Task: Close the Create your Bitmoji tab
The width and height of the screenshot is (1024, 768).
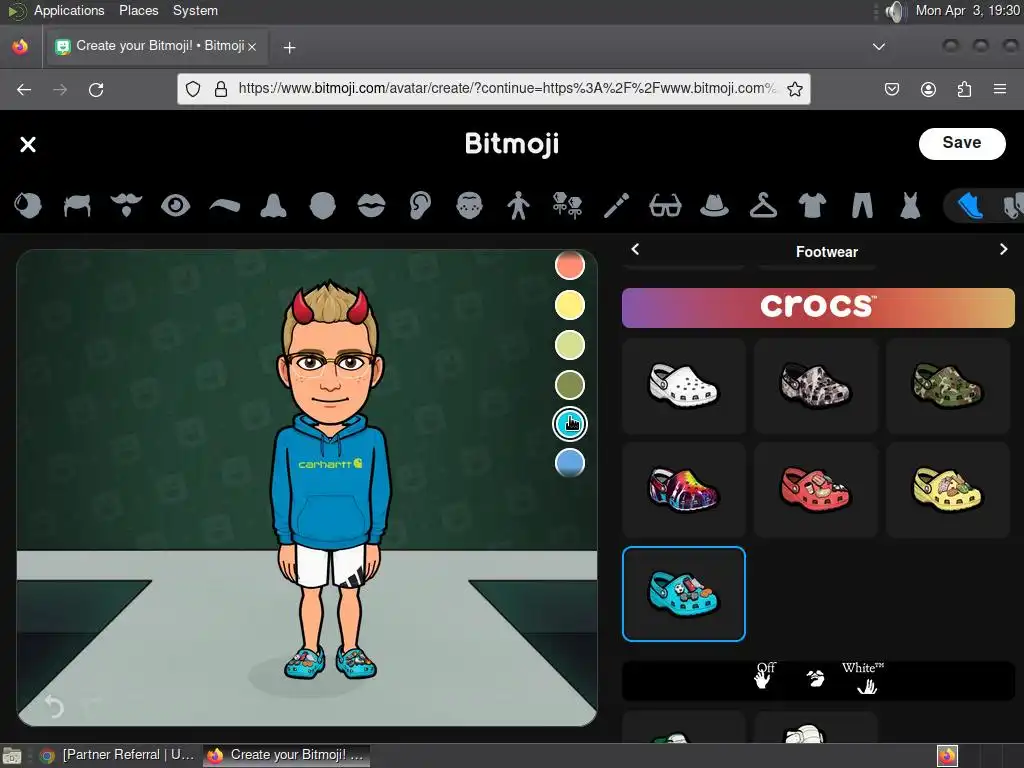Action: 251,47
